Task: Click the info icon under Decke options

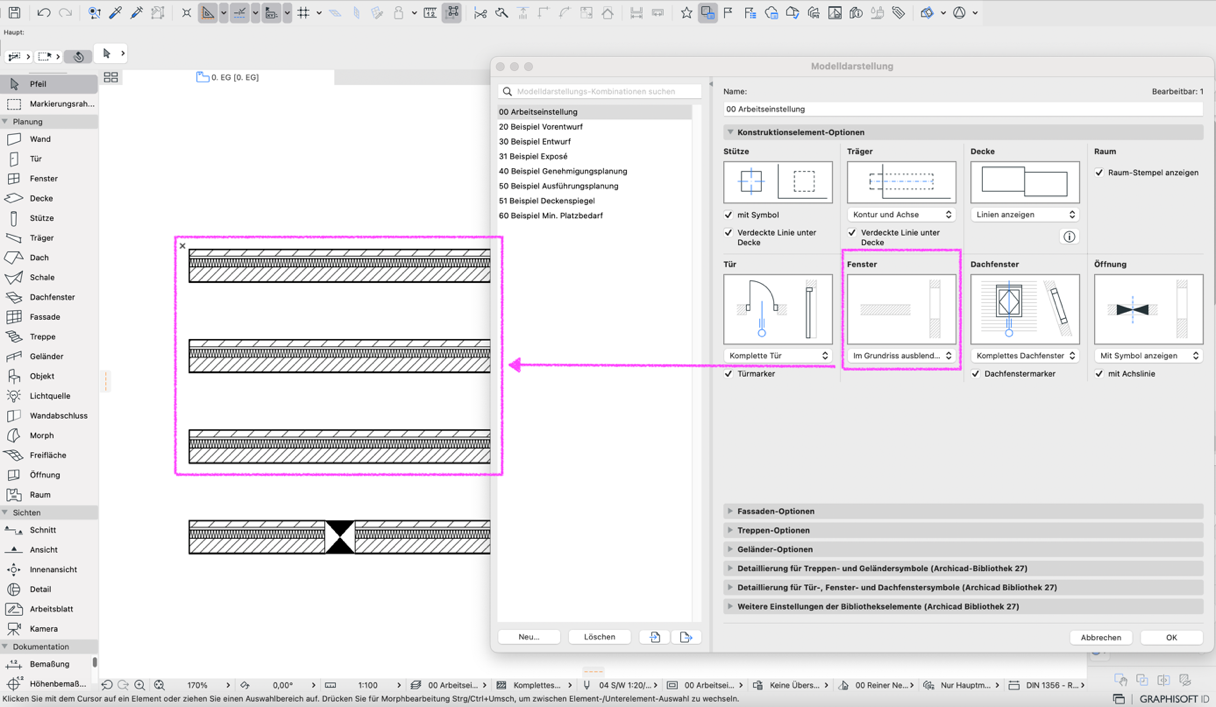Action: 1069,237
